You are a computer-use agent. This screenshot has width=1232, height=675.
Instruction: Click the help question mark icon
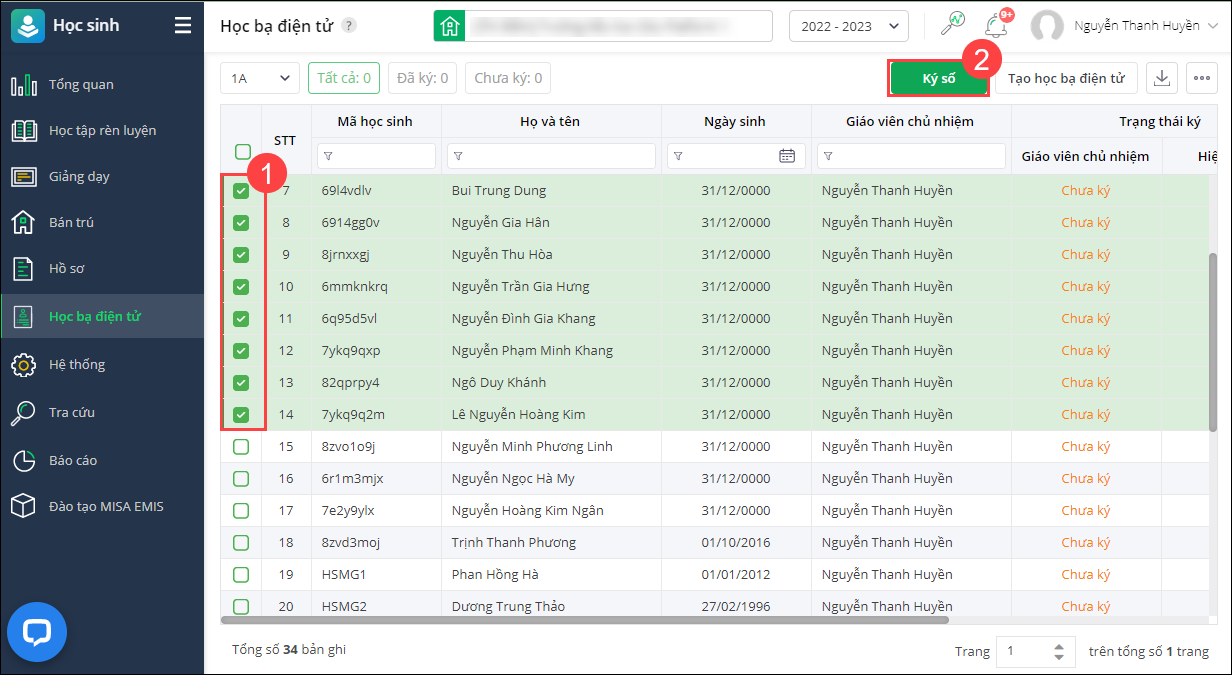[x=348, y=26]
